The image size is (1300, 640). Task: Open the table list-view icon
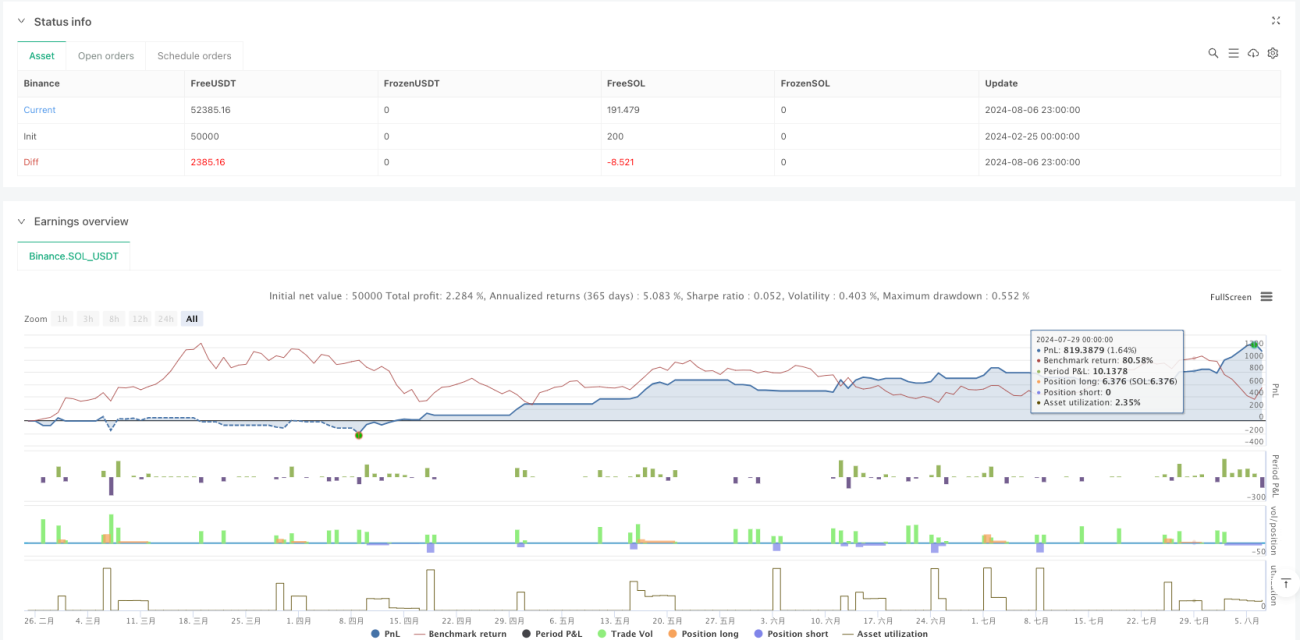[x=1233, y=53]
